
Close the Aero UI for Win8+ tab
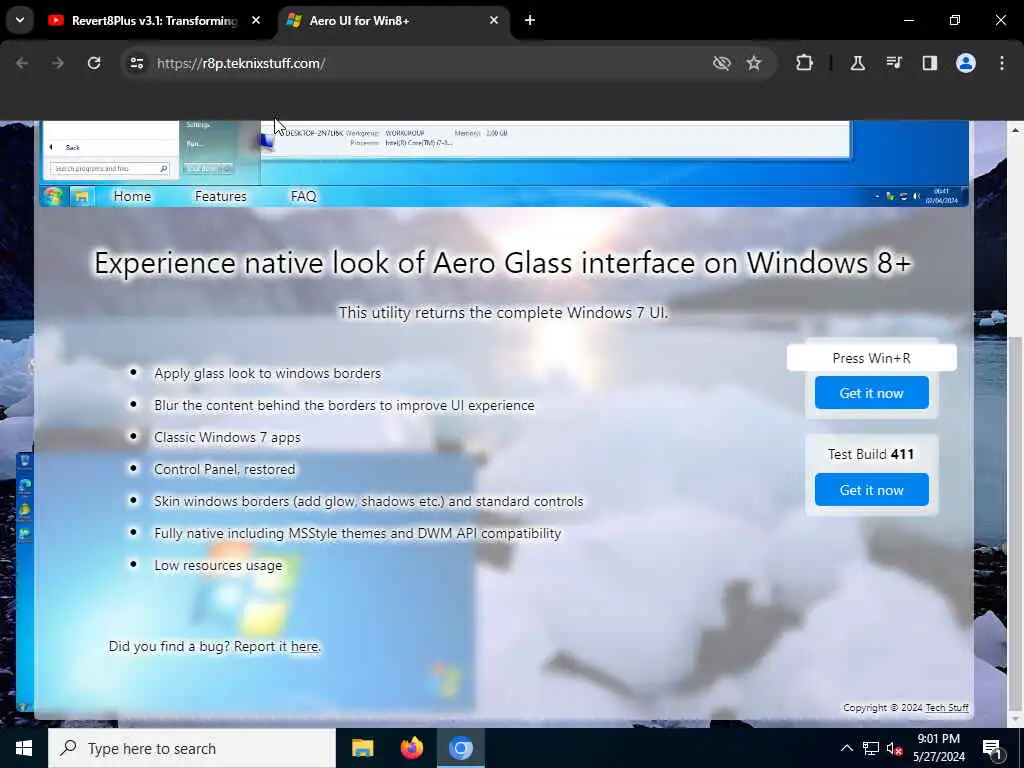tap(494, 21)
